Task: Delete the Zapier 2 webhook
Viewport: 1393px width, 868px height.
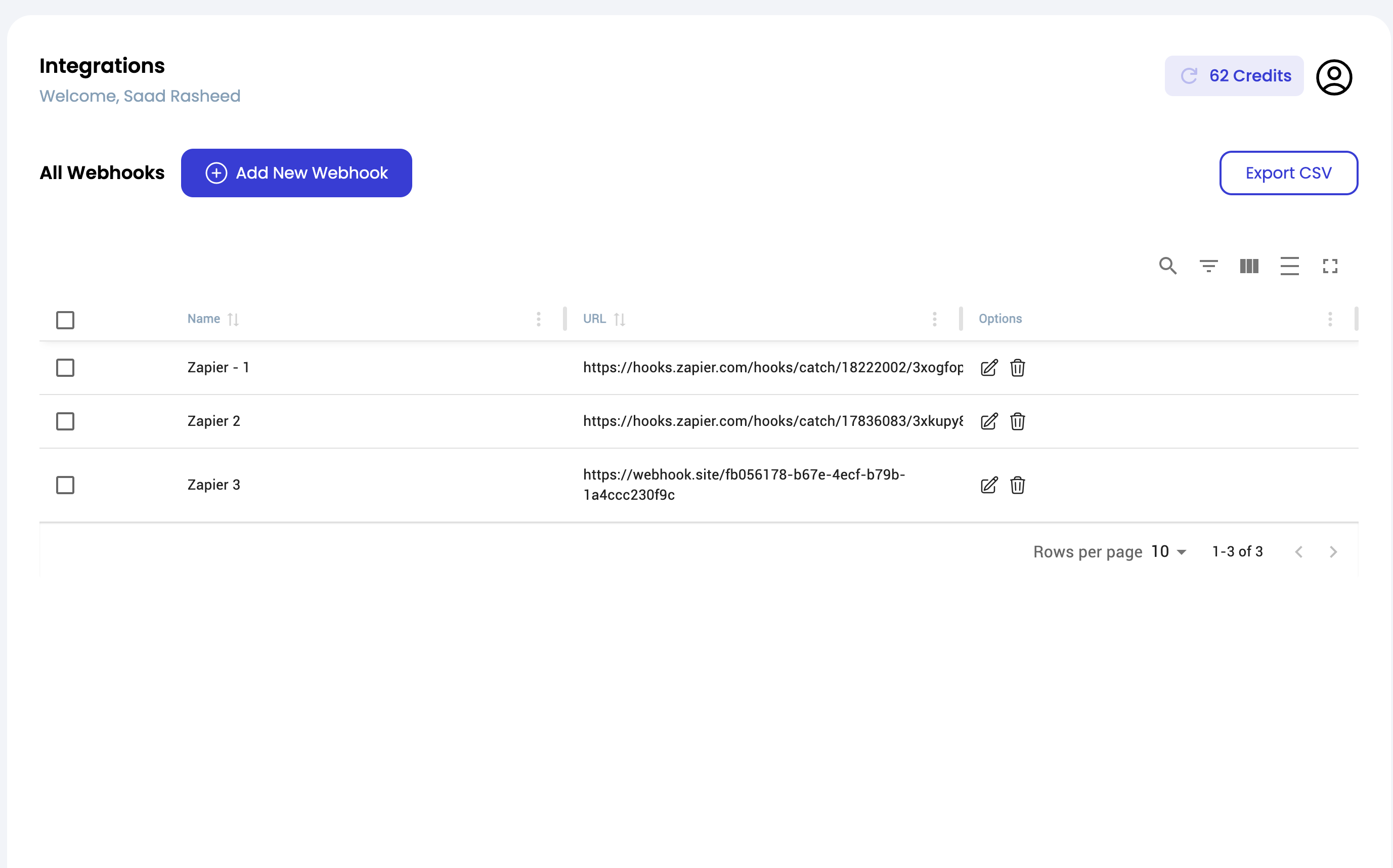Action: pos(1017,421)
